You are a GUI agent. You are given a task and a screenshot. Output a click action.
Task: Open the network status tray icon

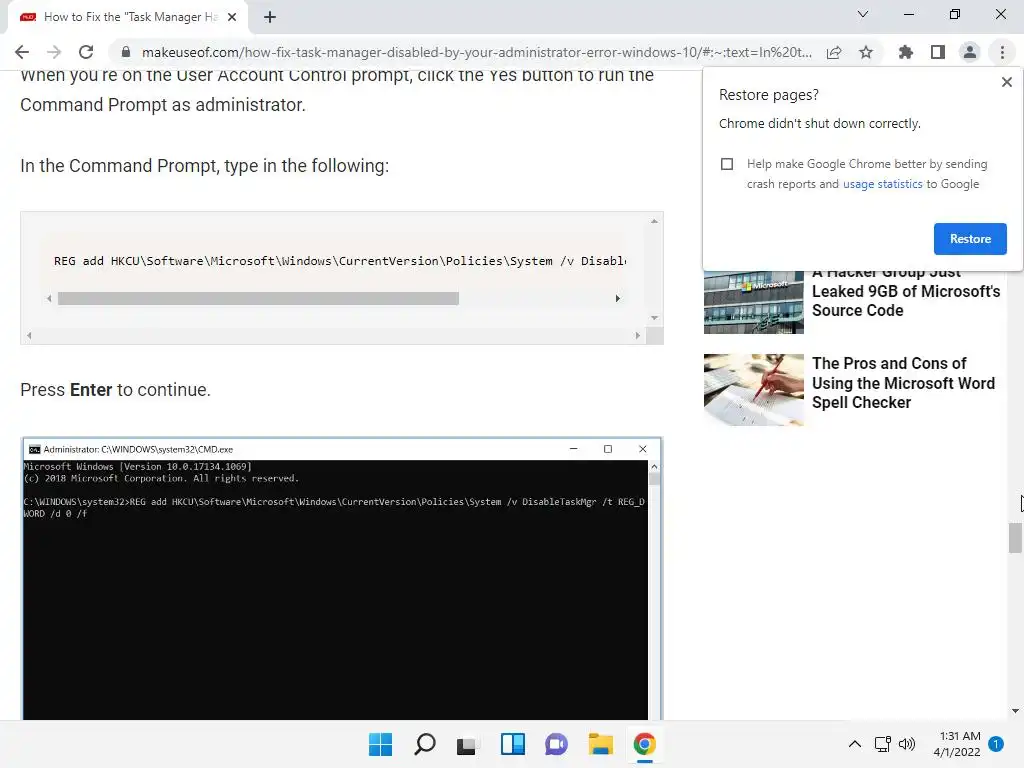pos(882,744)
